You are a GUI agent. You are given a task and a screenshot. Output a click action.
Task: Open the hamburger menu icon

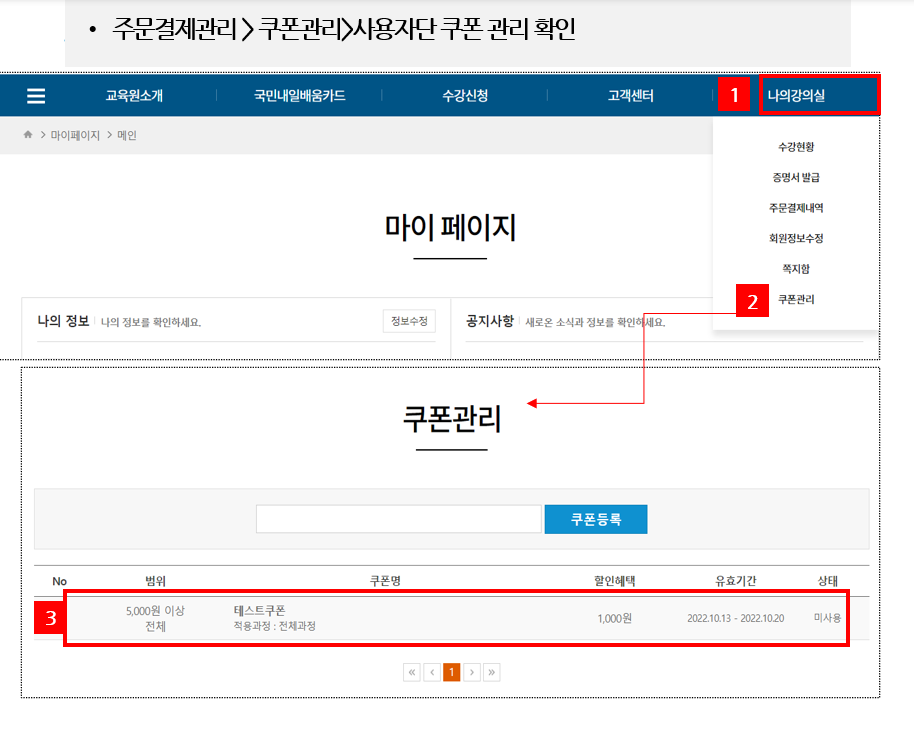pyautogui.click(x=36, y=96)
